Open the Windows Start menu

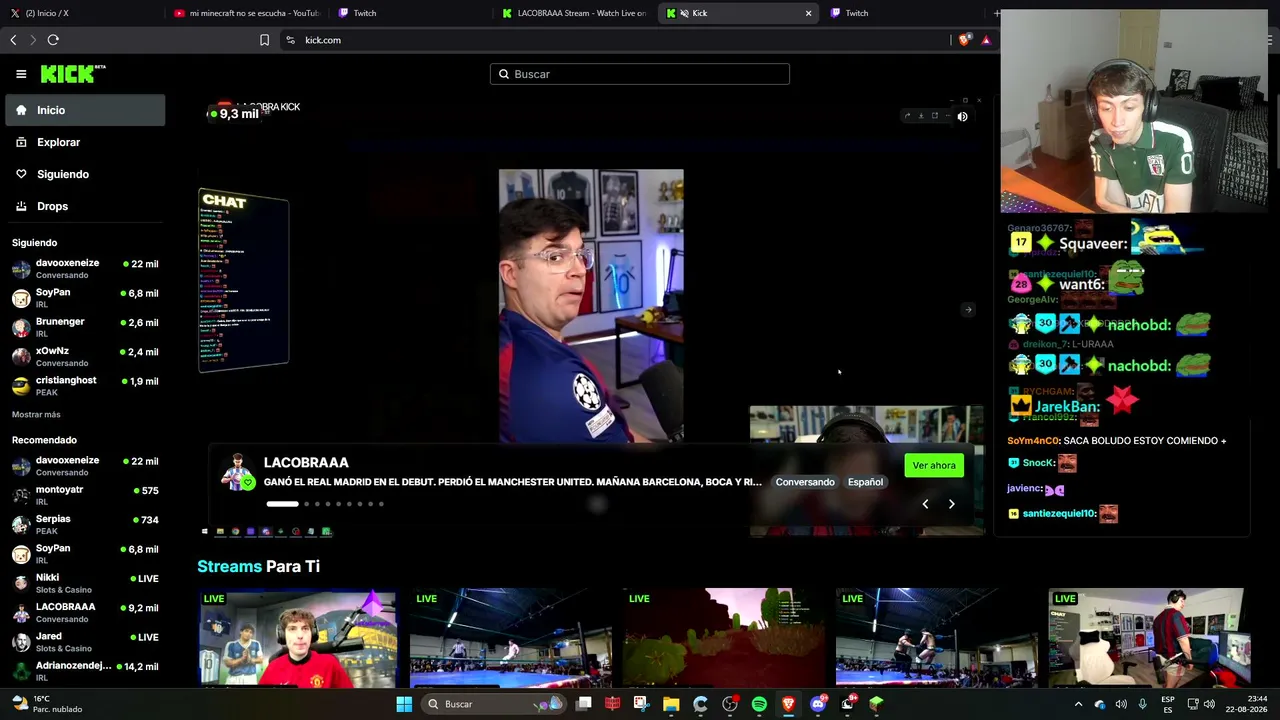click(404, 704)
